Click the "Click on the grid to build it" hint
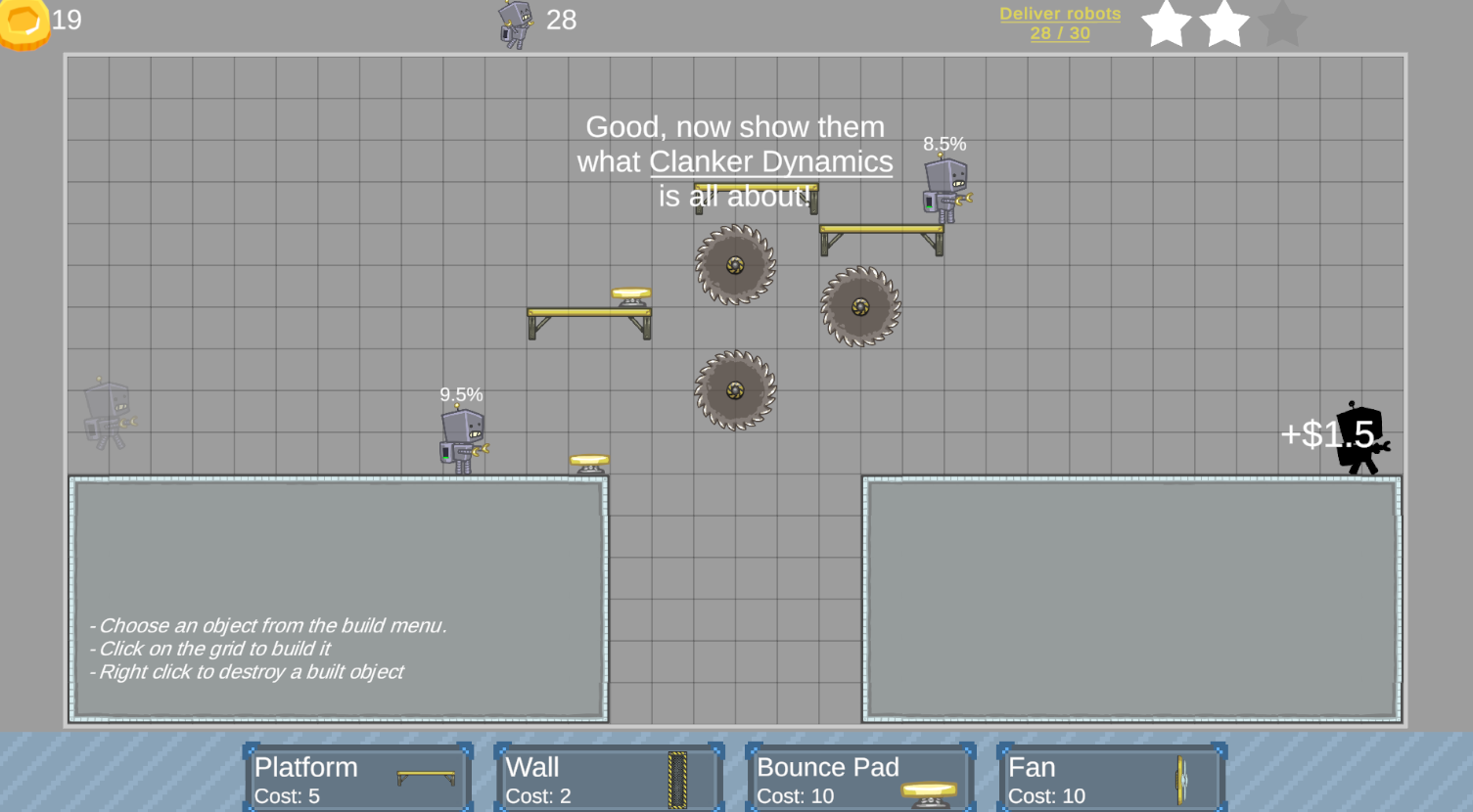Image resolution: width=1473 pixels, height=812 pixels. click(209, 649)
